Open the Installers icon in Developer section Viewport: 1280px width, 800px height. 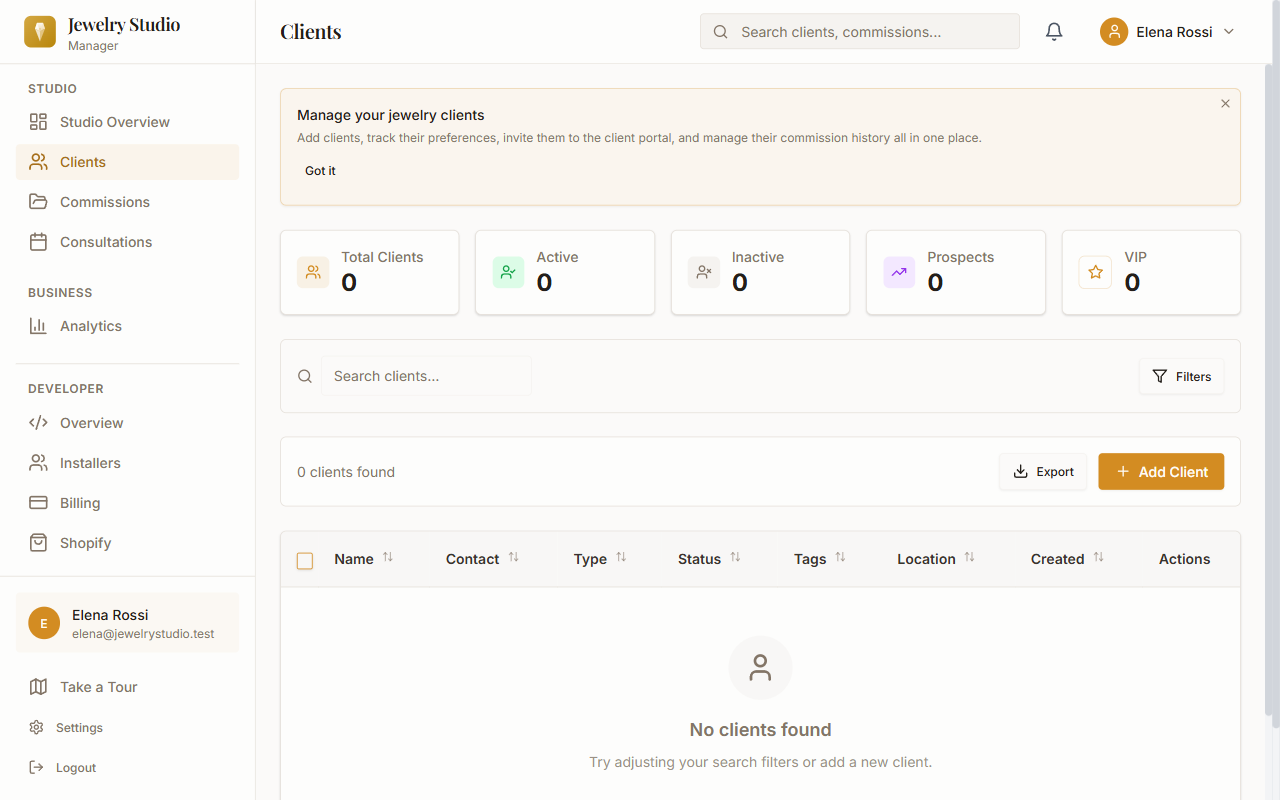(38, 462)
